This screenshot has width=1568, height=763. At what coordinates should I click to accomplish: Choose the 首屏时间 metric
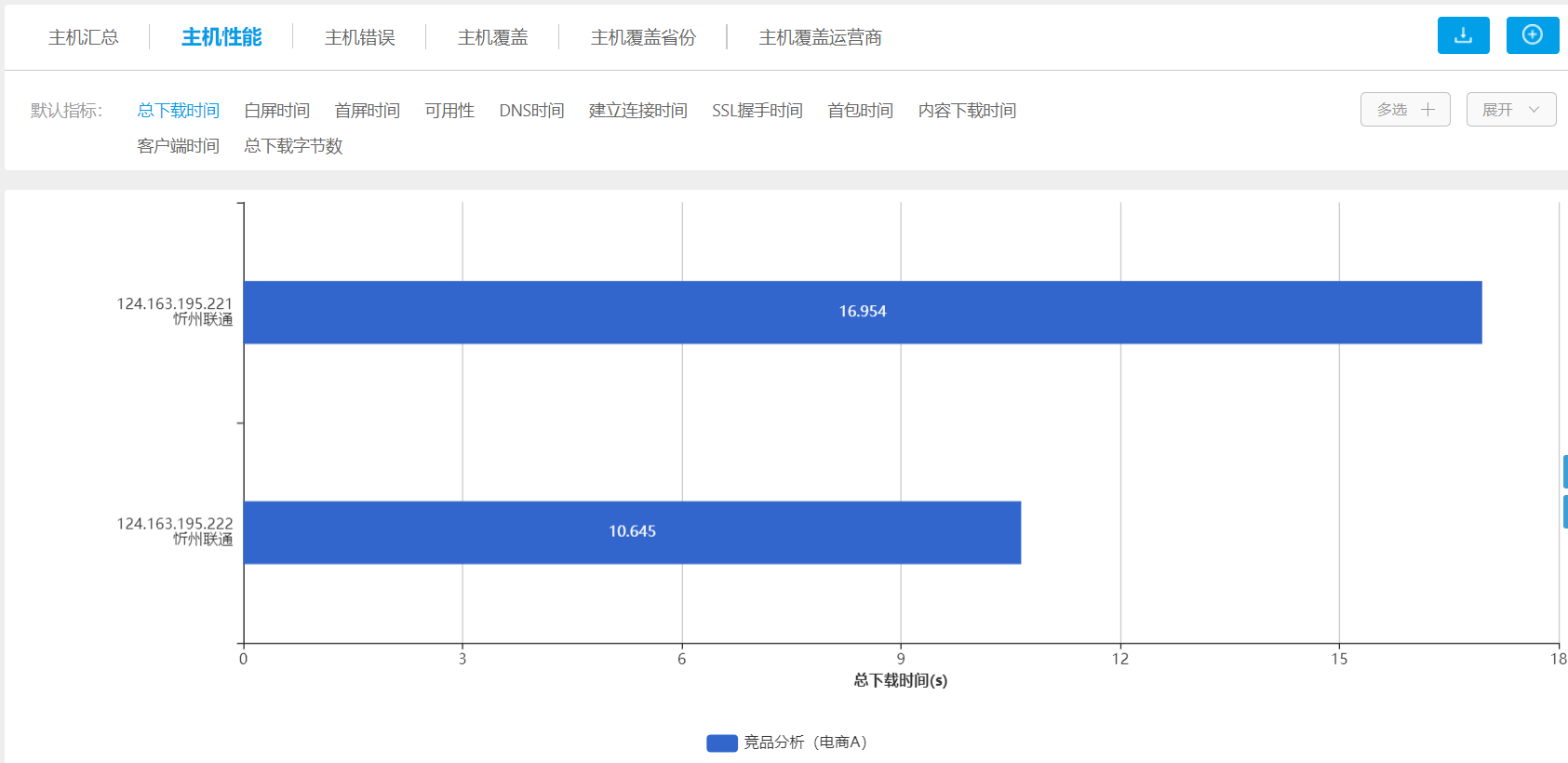[x=367, y=111]
